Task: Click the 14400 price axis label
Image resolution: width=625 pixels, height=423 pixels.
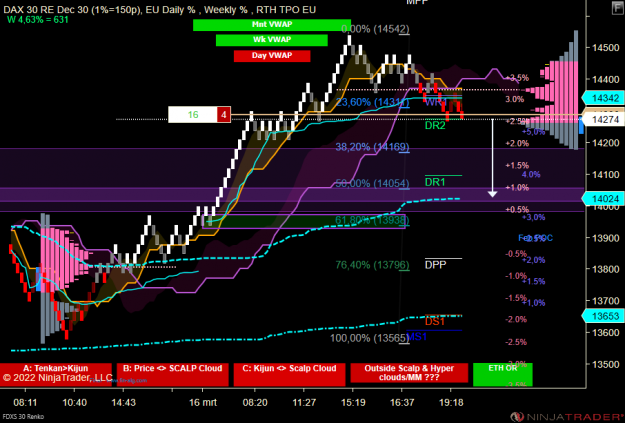Action: pyautogui.click(x=605, y=79)
